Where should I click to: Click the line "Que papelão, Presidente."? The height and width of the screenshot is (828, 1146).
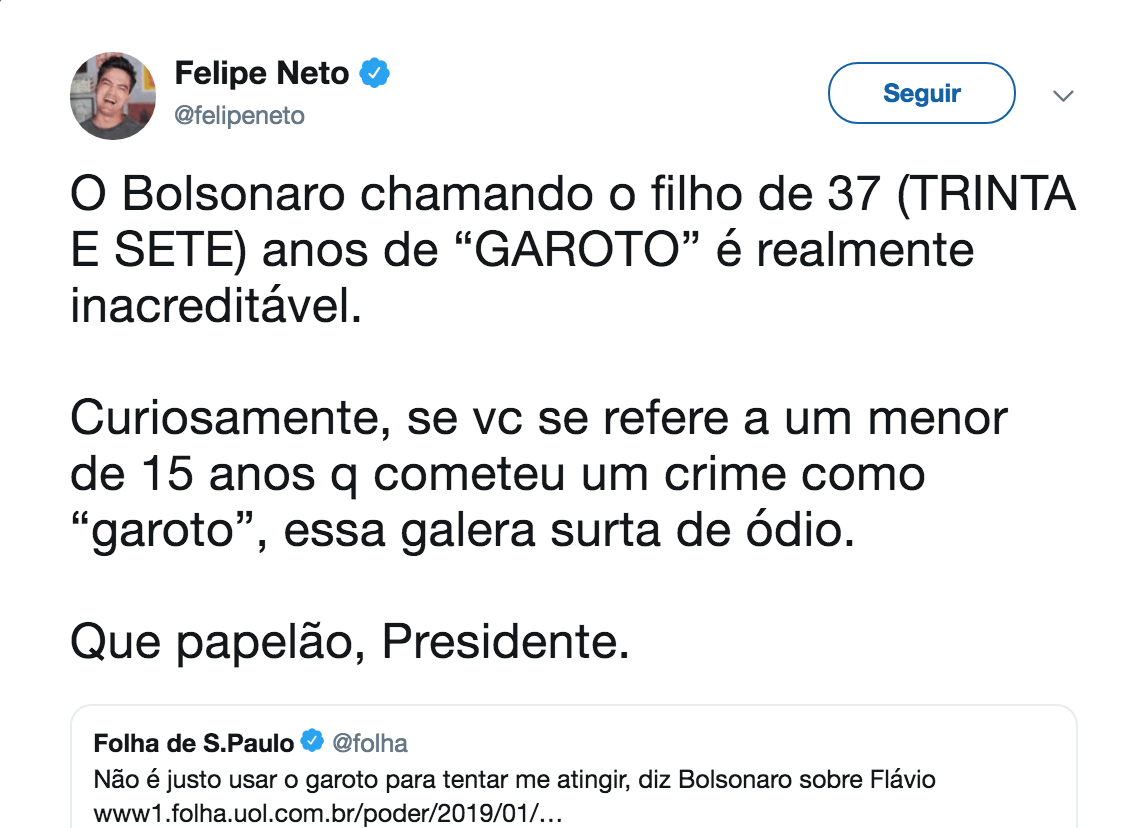(349, 642)
